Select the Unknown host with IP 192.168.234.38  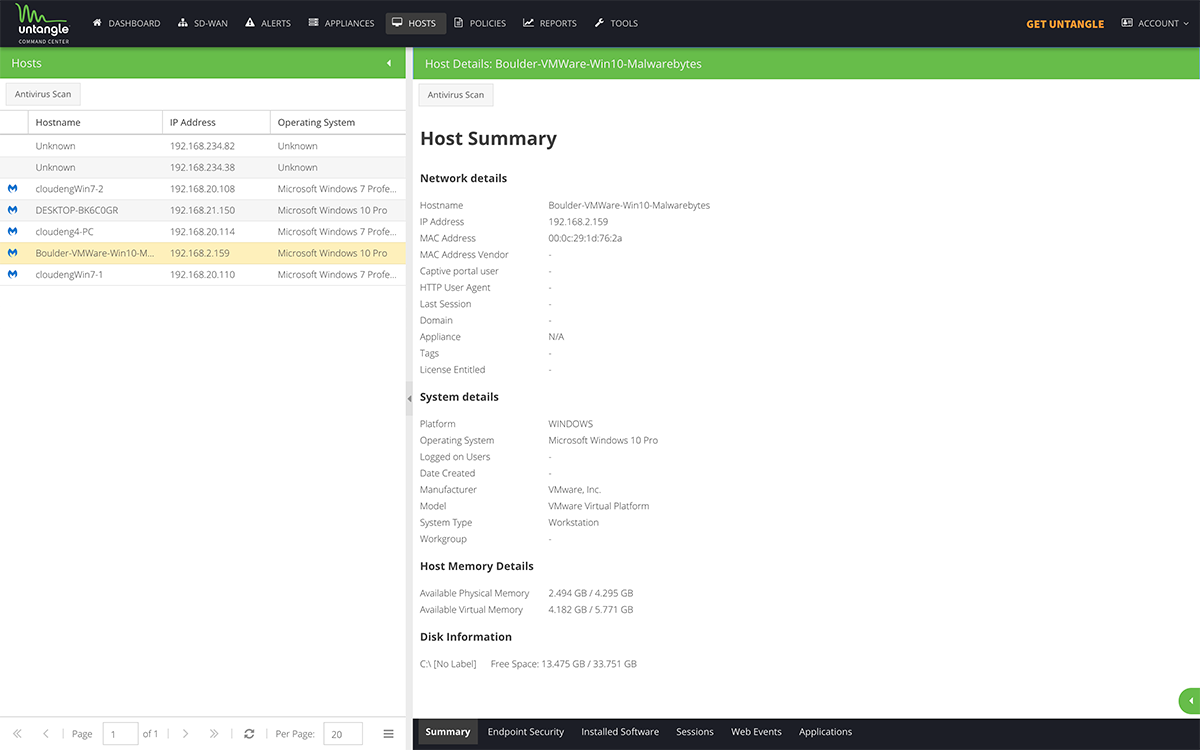click(x=203, y=167)
